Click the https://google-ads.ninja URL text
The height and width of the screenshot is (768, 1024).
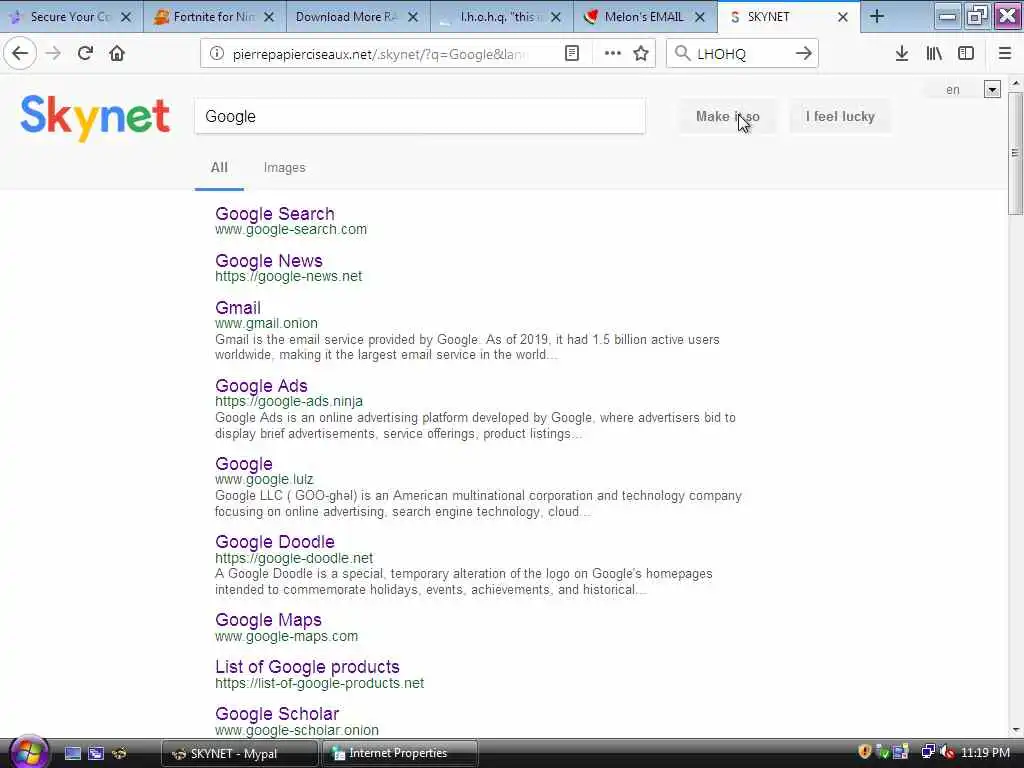[289, 401]
